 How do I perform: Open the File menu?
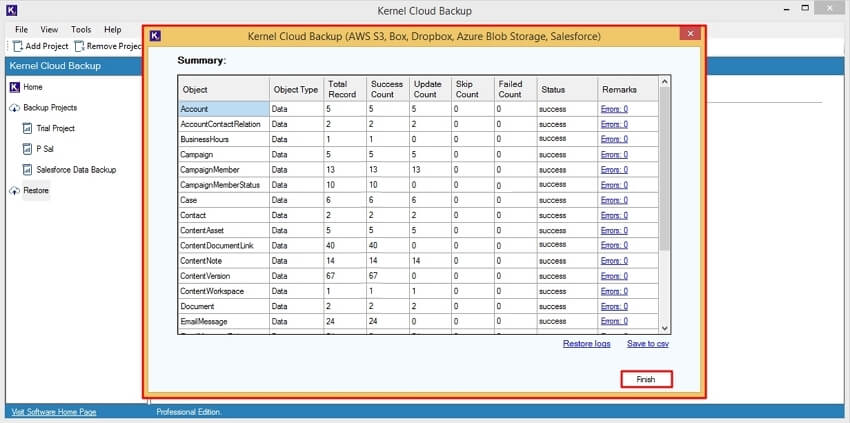(22, 29)
